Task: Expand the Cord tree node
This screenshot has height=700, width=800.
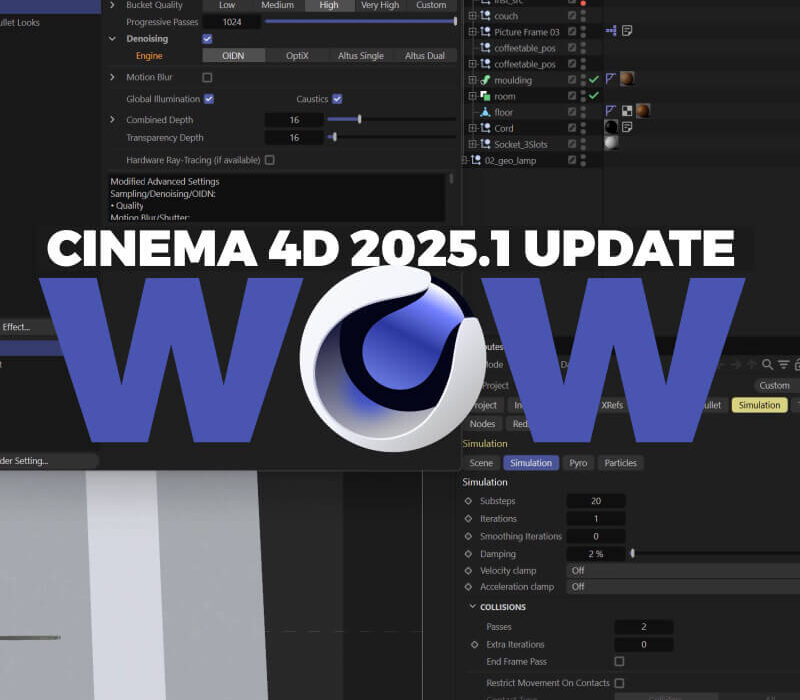Action: click(x=472, y=128)
